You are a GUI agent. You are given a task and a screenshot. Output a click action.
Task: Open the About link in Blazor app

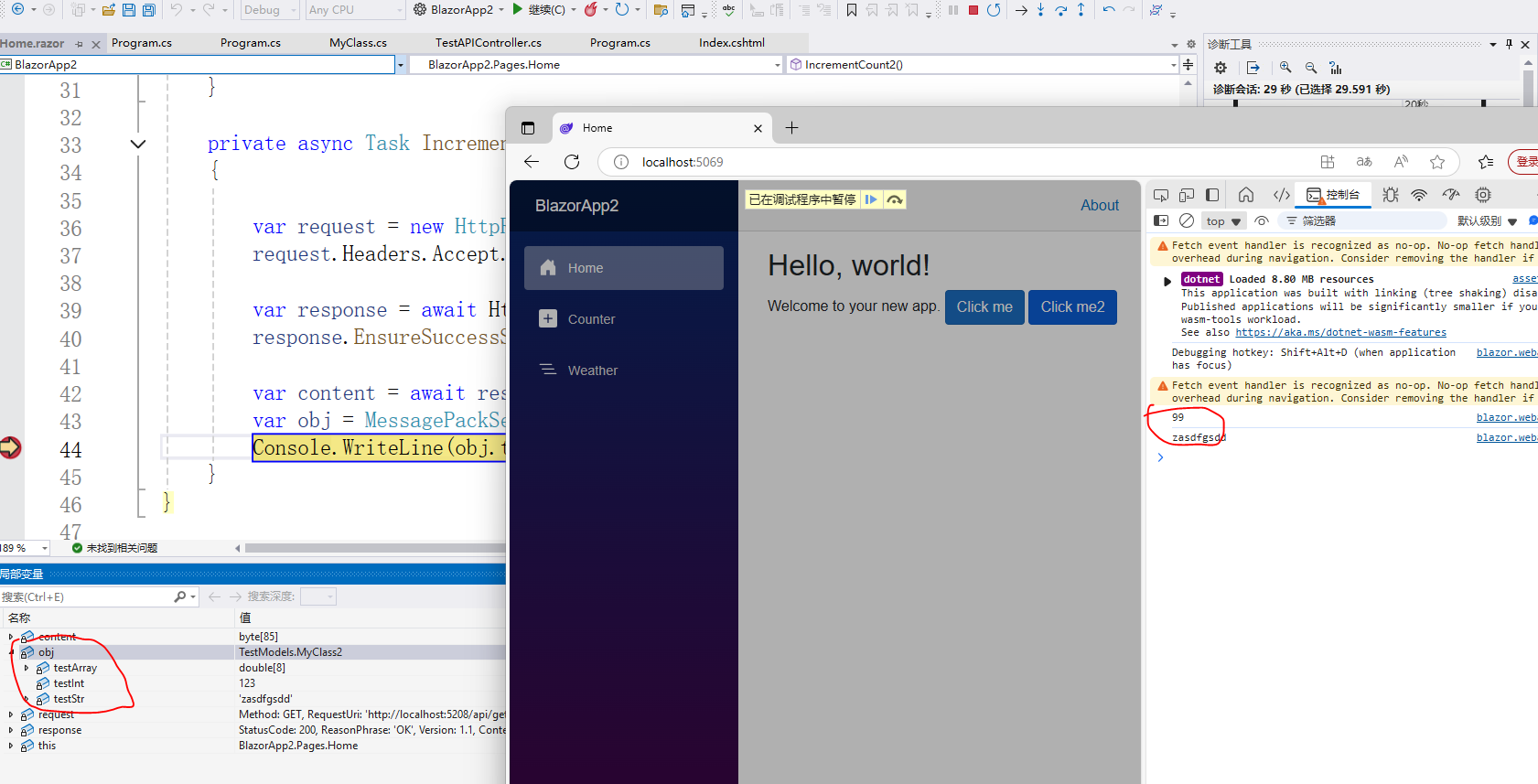coord(1099,206)
